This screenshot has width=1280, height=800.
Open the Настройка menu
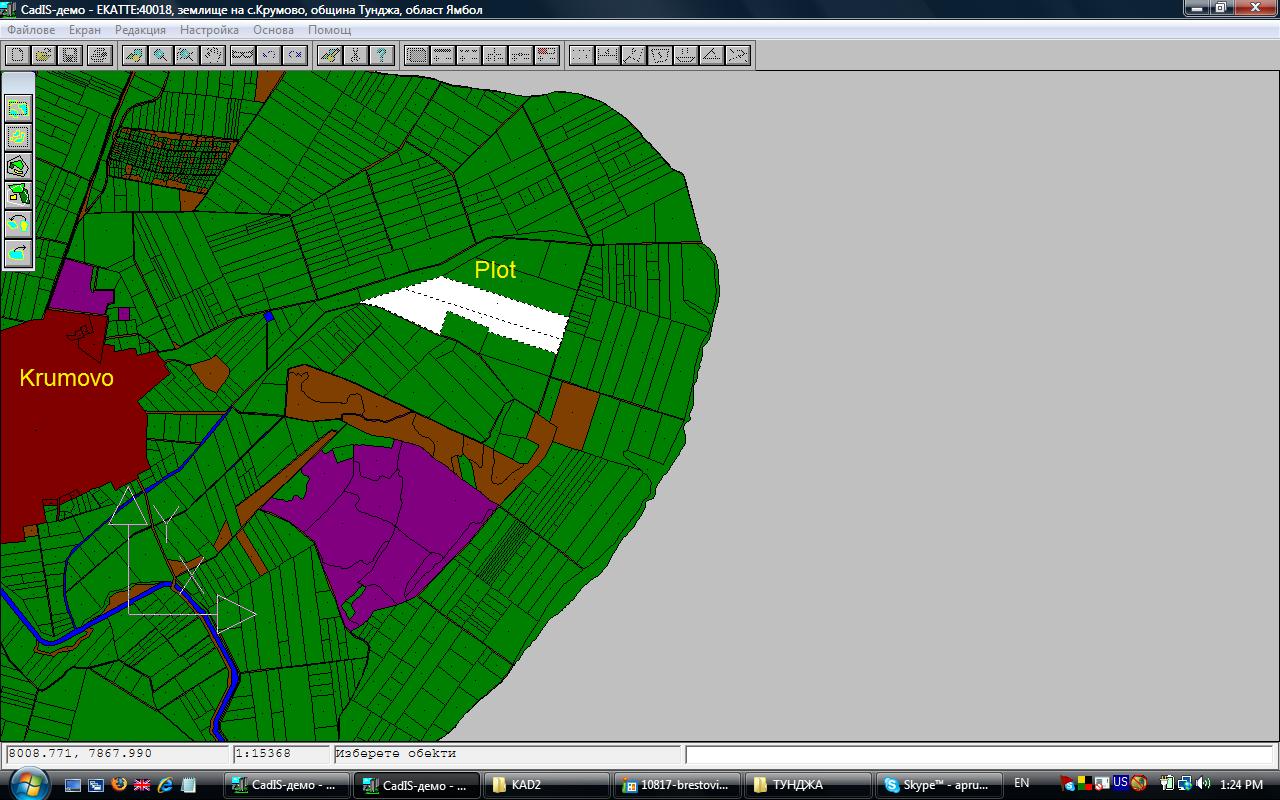coord(209,30)
